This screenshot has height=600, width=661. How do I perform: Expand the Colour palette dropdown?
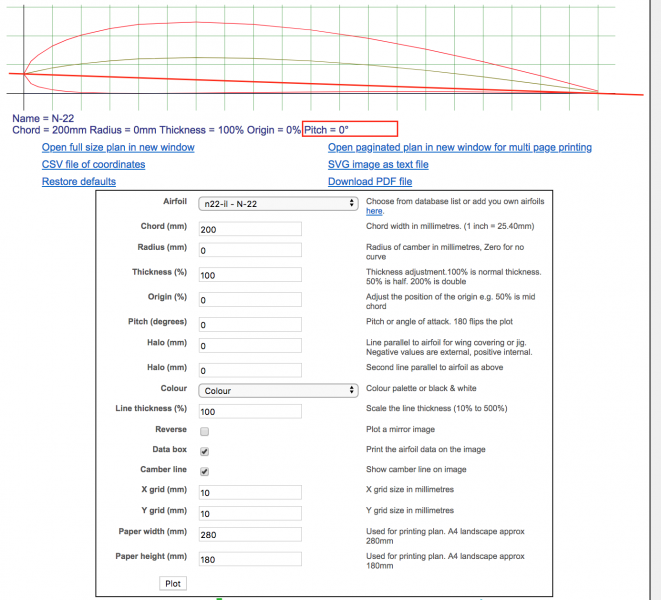(277, 390)
